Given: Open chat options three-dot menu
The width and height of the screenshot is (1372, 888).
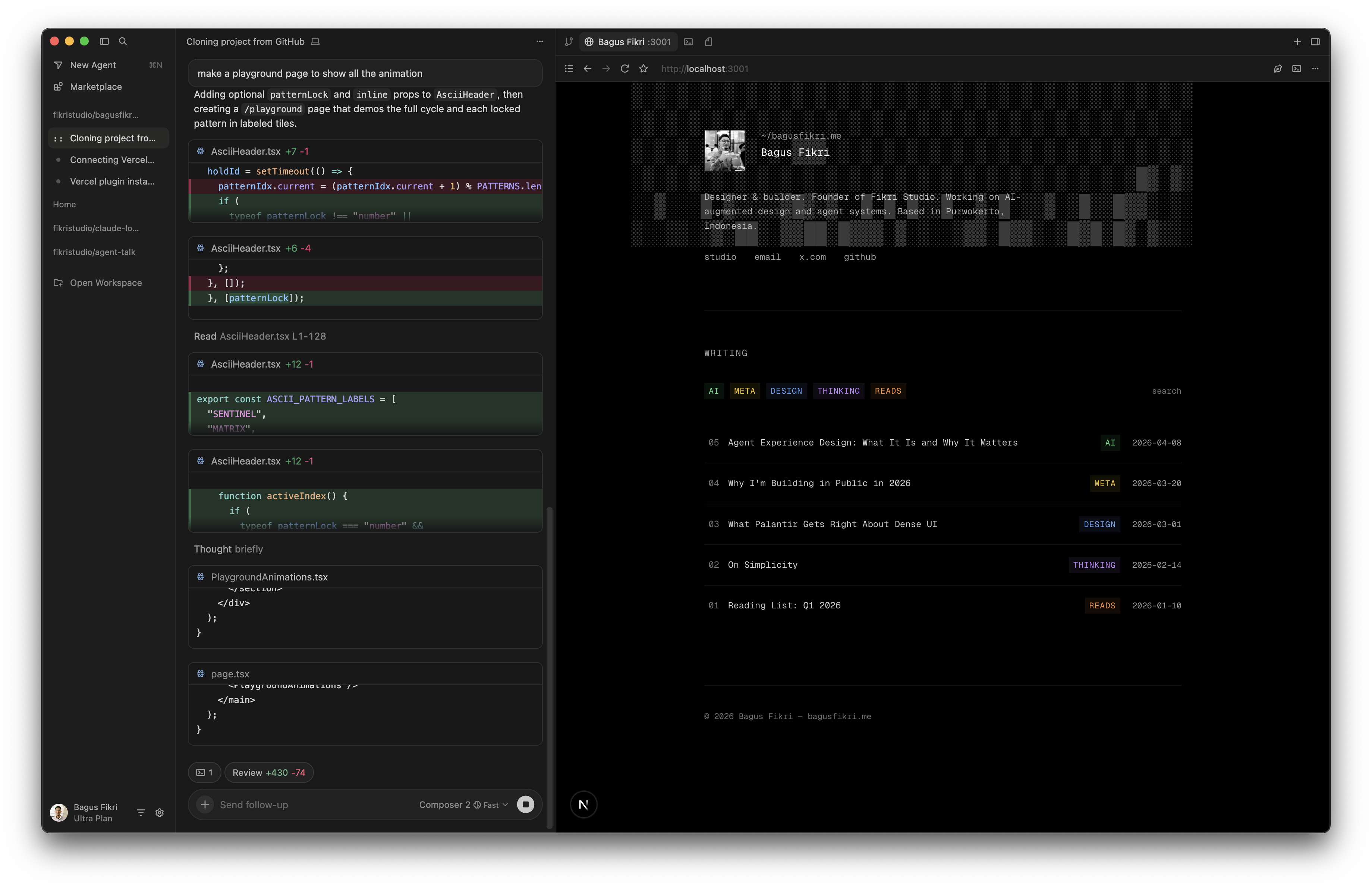Looking at the screenshot, I should click(539, 41).
